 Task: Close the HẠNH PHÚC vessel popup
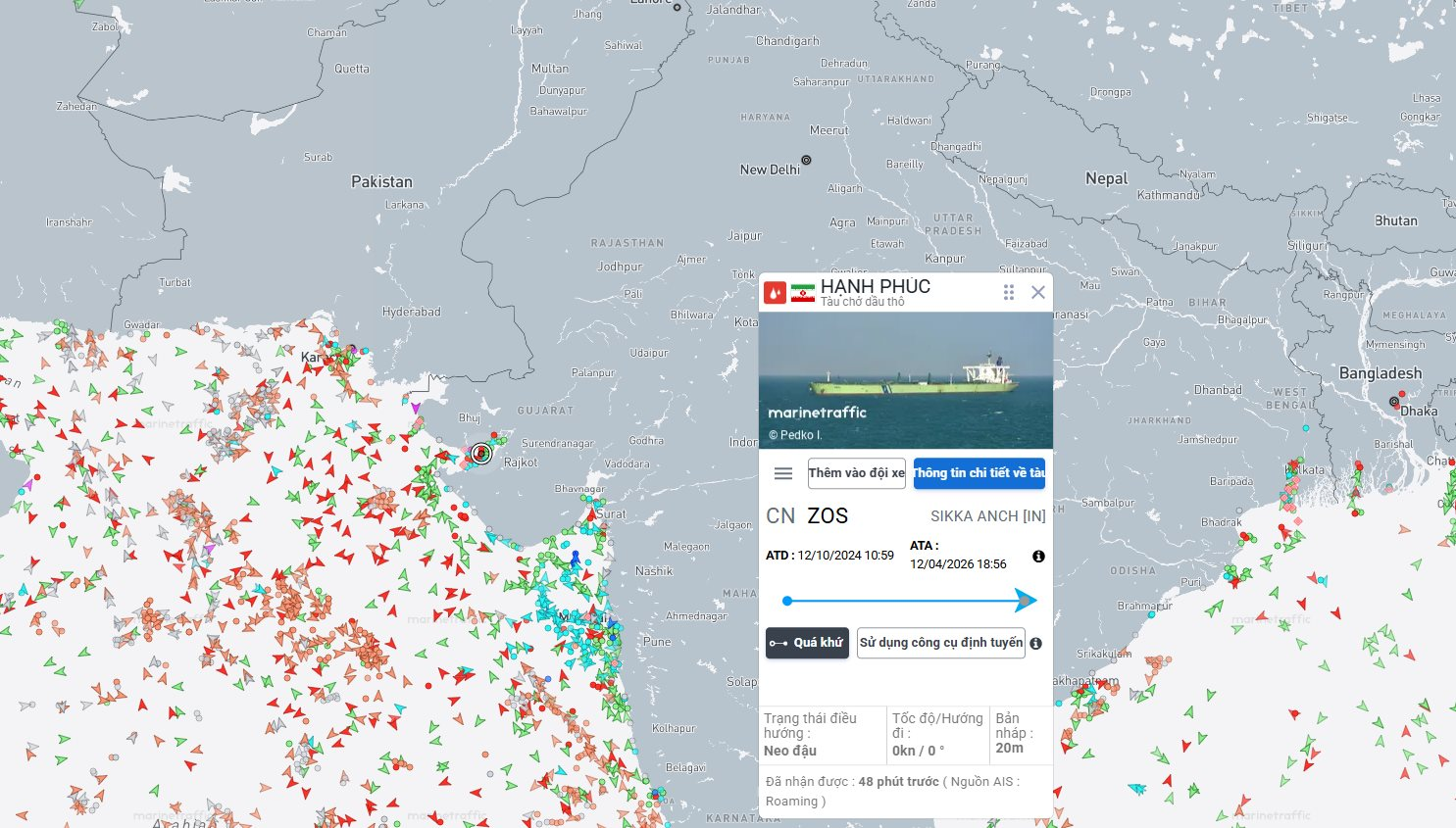[x=1038, y=292]
